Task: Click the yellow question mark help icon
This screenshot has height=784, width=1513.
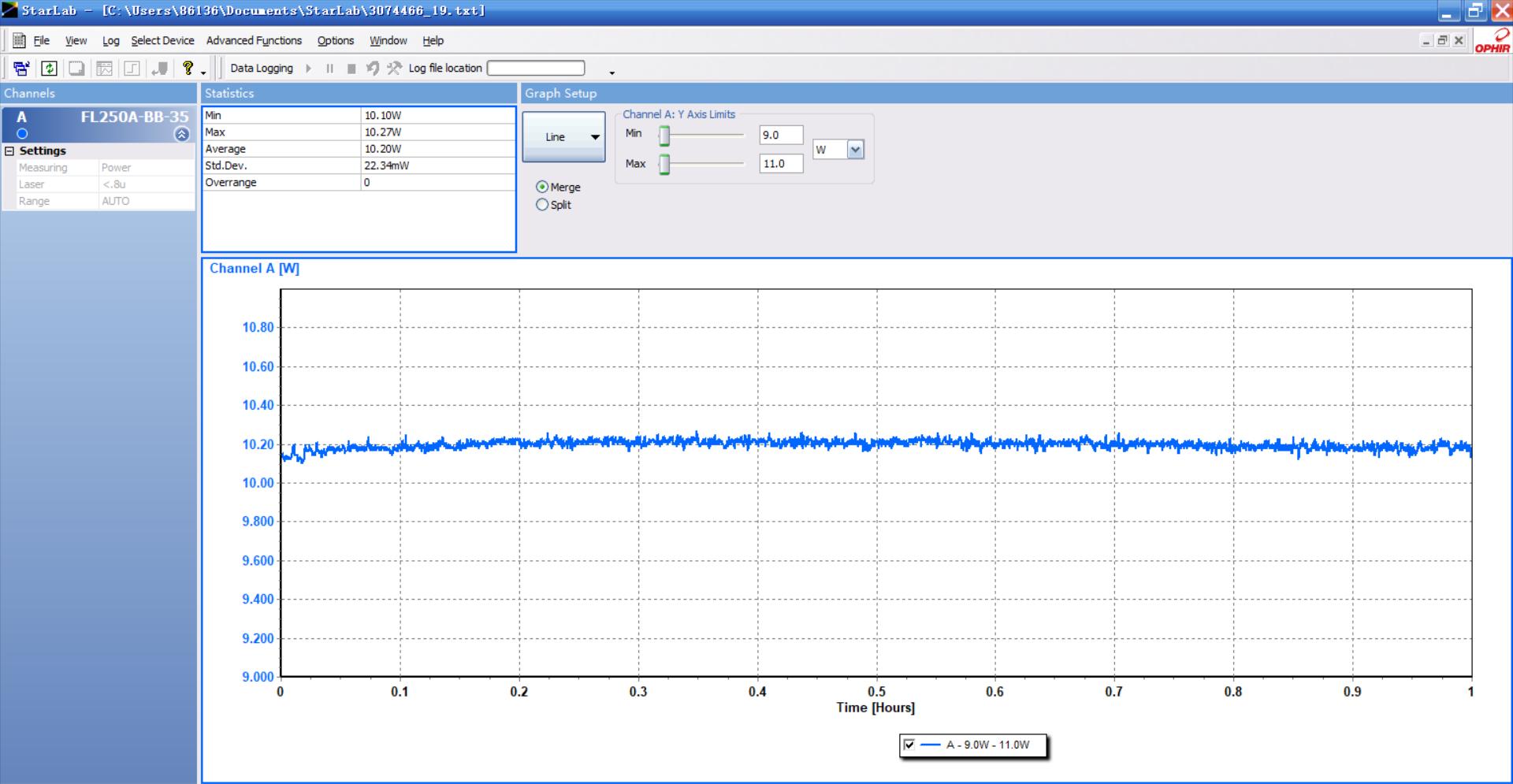Action: [x=188, y=69]
